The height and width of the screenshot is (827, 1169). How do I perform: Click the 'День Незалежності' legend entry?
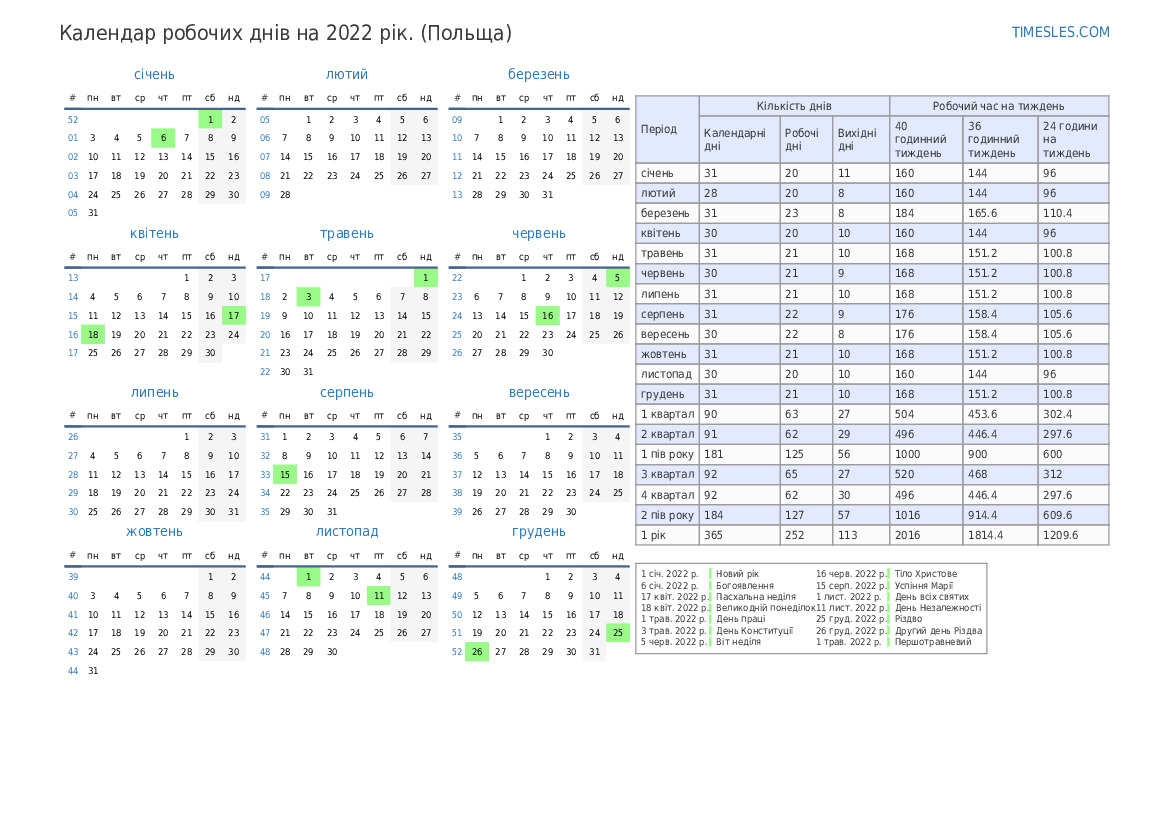click(x=938, y=609)
